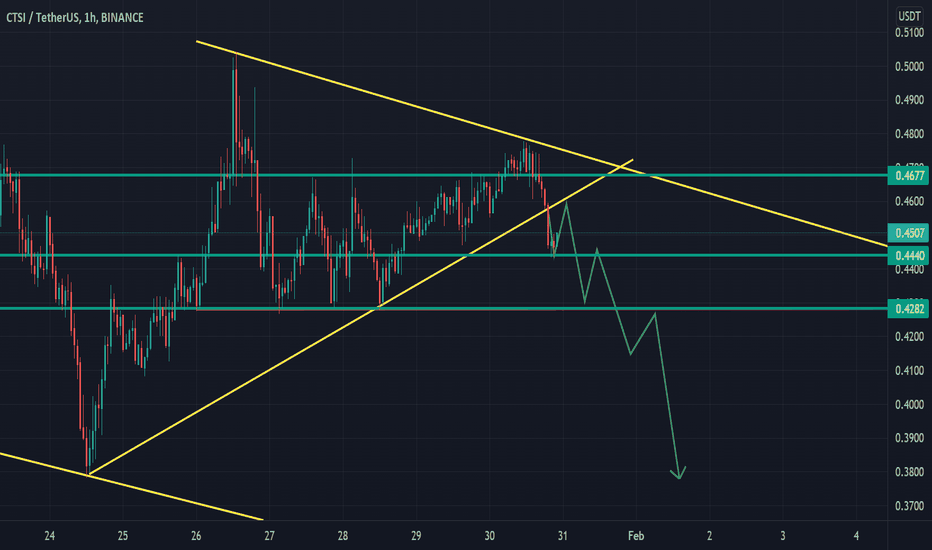Click the CTSI / TetherUS chart title
This screenshot has height=550, width=932.
pos(75,18)
